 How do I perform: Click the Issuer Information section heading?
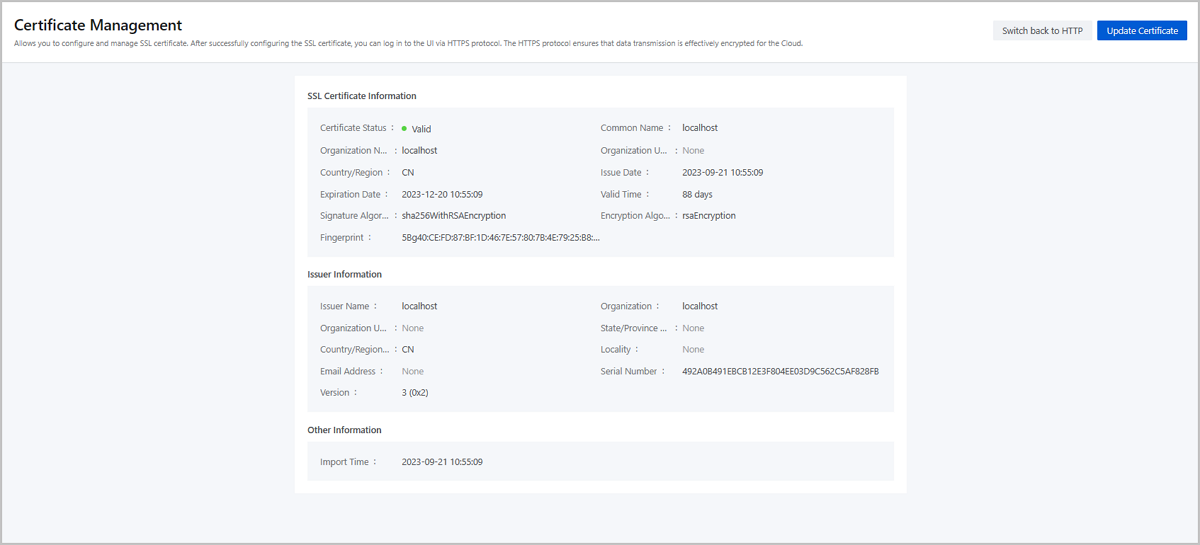(345, 274)
